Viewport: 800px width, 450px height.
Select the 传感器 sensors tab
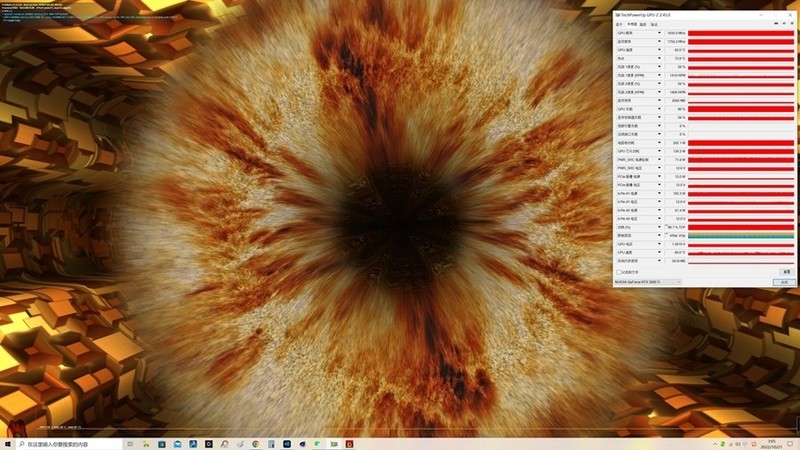[632, 24]
